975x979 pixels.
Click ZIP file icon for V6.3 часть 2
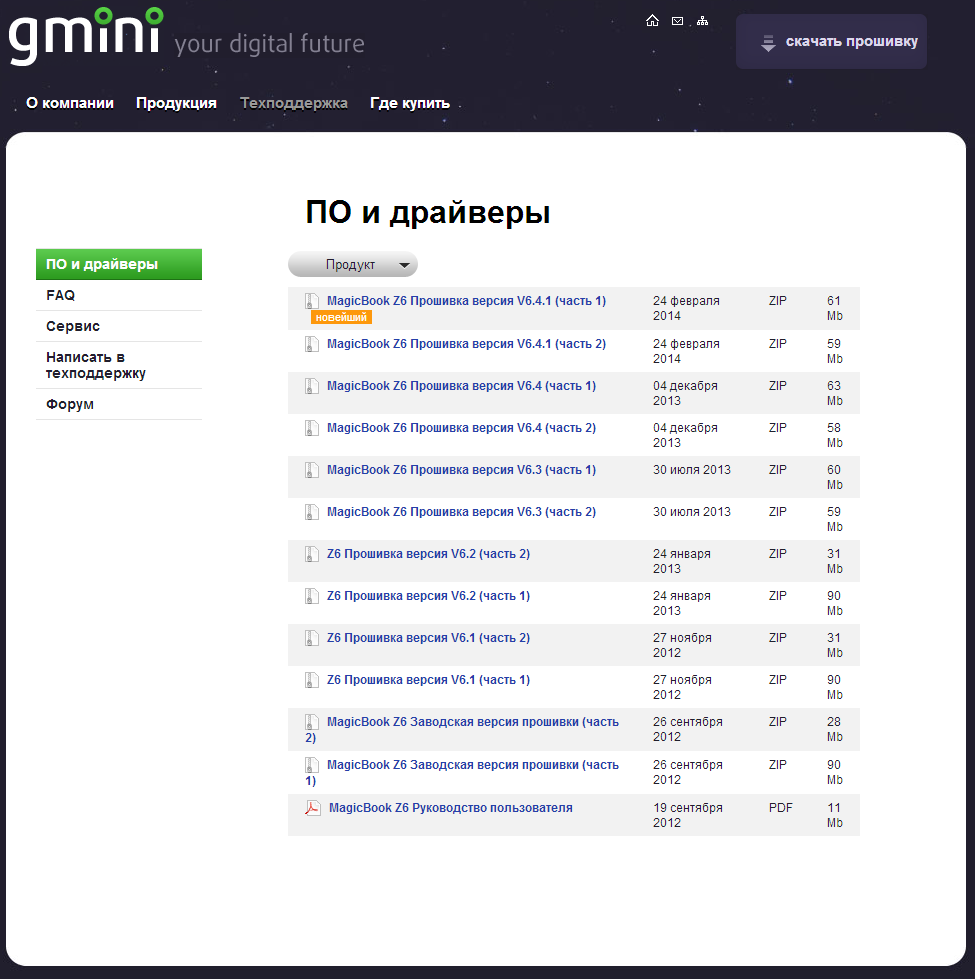311,512
